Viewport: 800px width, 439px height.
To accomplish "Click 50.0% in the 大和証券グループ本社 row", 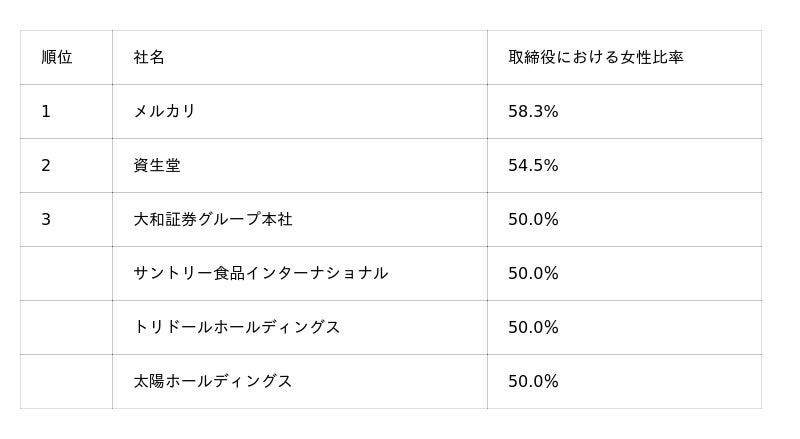I will coord(533,220).
